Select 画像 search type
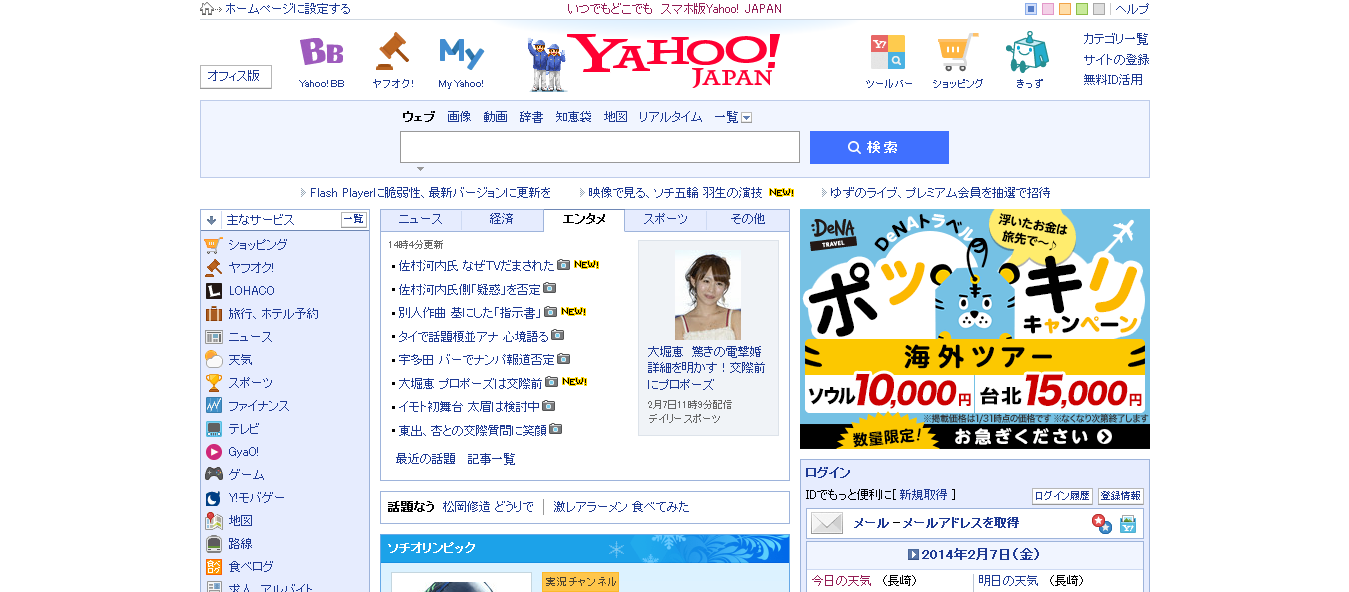The height and width of the screenshot is (592, 1349). (459, 117)
